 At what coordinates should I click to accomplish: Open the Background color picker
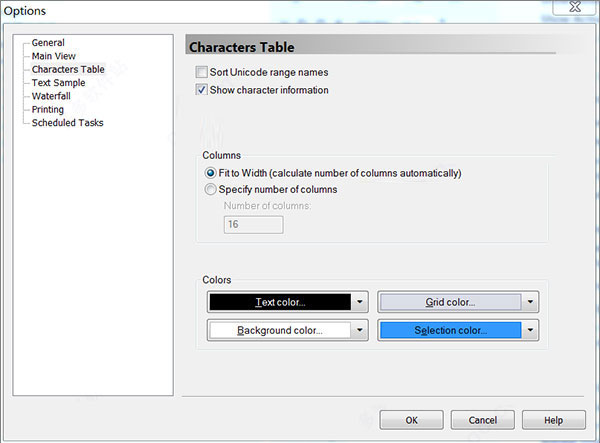click(x=280, y=330)
